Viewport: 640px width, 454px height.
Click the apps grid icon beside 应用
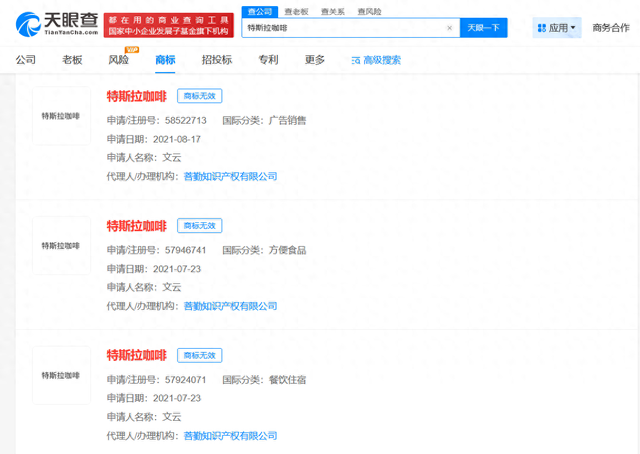542,28
